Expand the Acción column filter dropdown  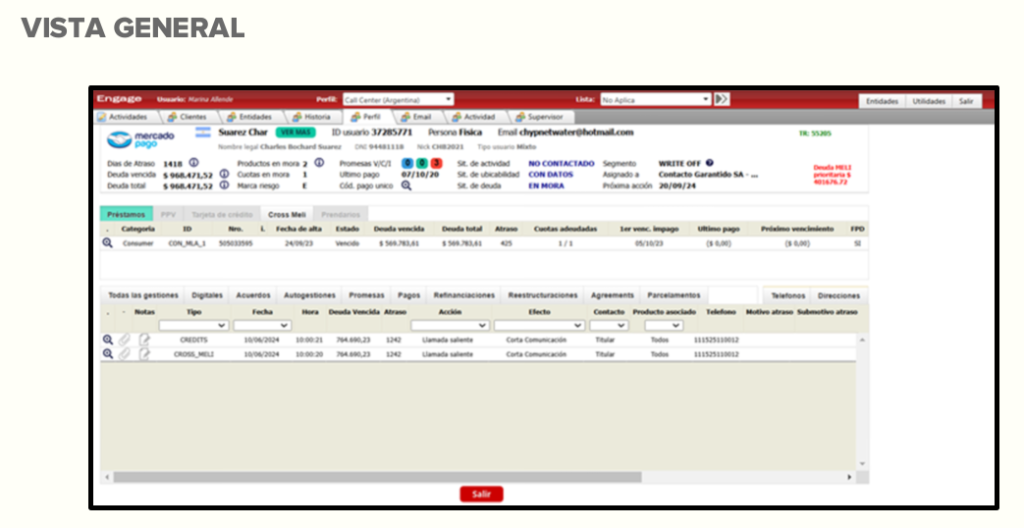point(449,325)
